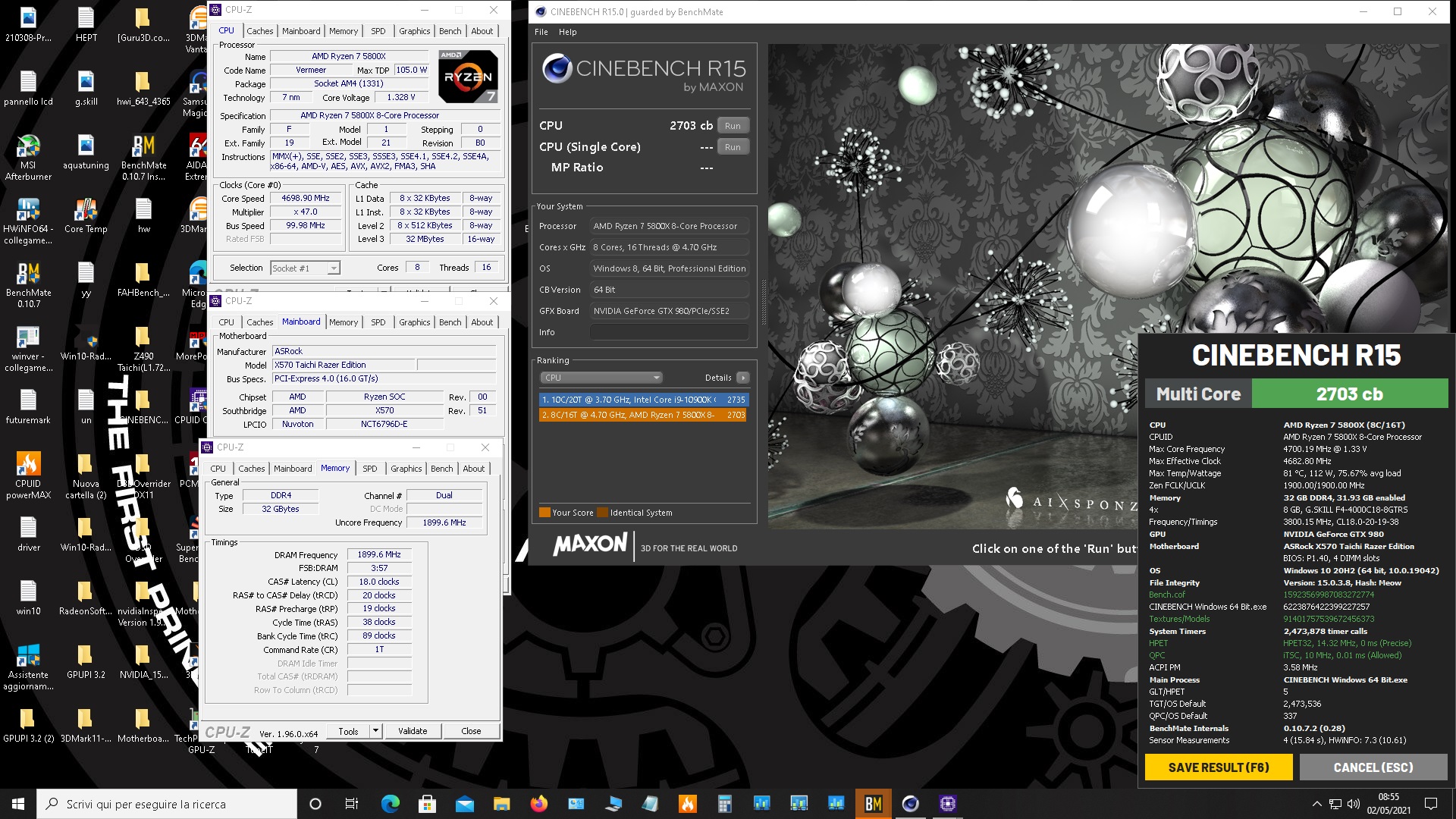This screenshot has height=819, width=1456.
Task: Select Memory tab in Mainboard CPU-Z window
Action: (343, 322)
